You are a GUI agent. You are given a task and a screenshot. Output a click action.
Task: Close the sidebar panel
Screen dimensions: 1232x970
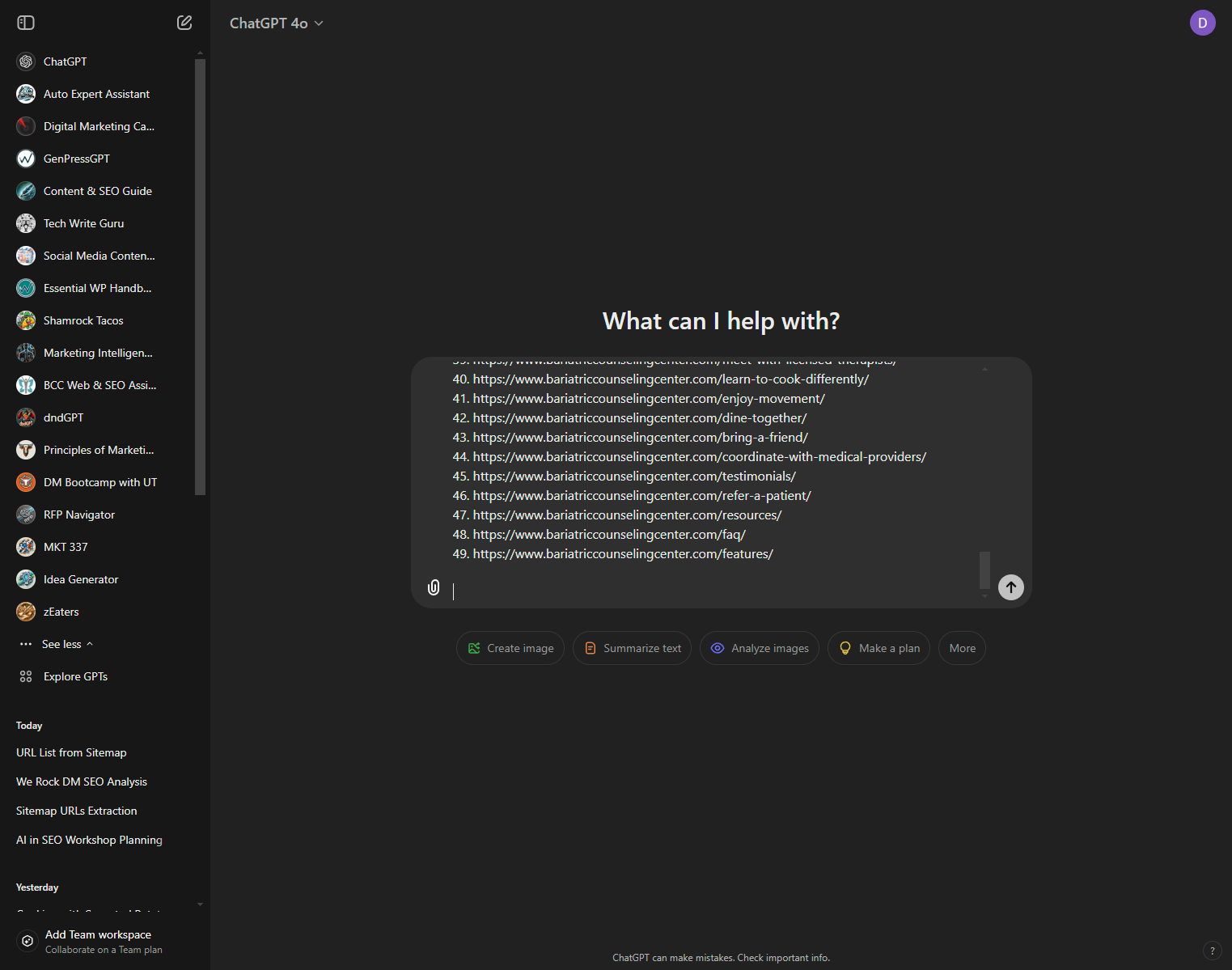pos(26,23)
